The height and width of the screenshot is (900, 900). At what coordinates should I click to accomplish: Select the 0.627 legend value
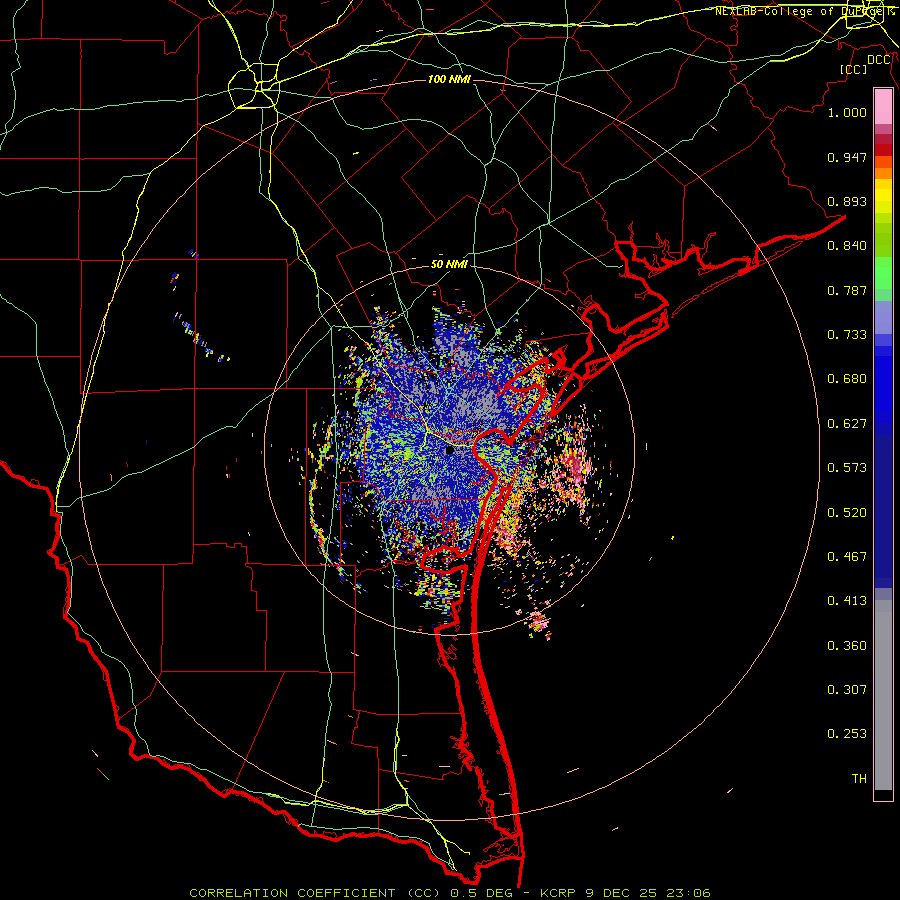[847, 424]
